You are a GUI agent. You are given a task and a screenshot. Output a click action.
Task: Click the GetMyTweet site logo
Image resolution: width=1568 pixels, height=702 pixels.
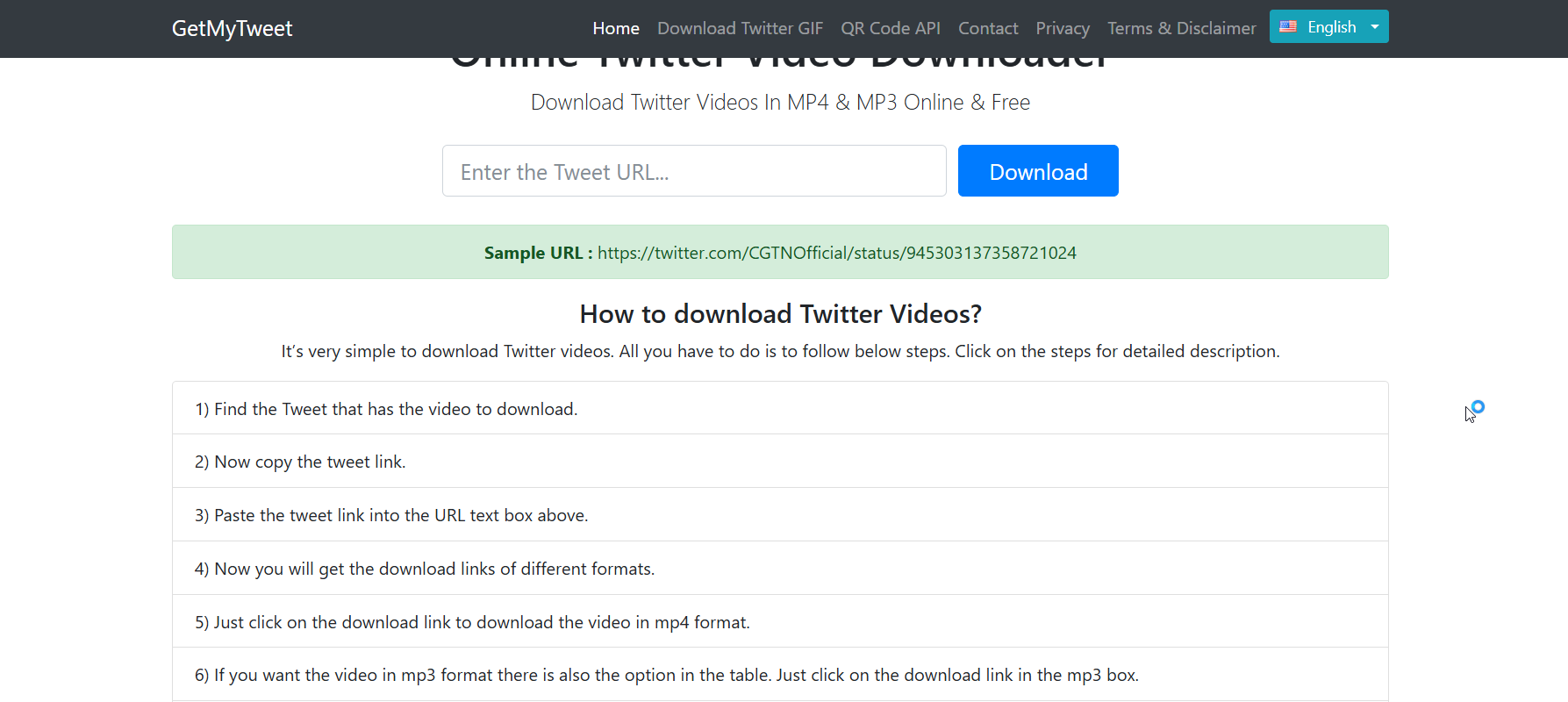232,29
